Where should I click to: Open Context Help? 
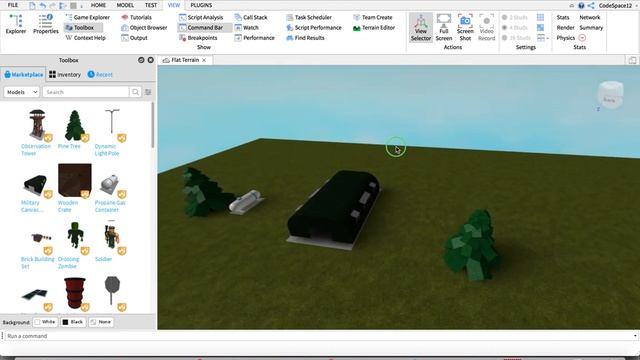(x=85, y=38)
